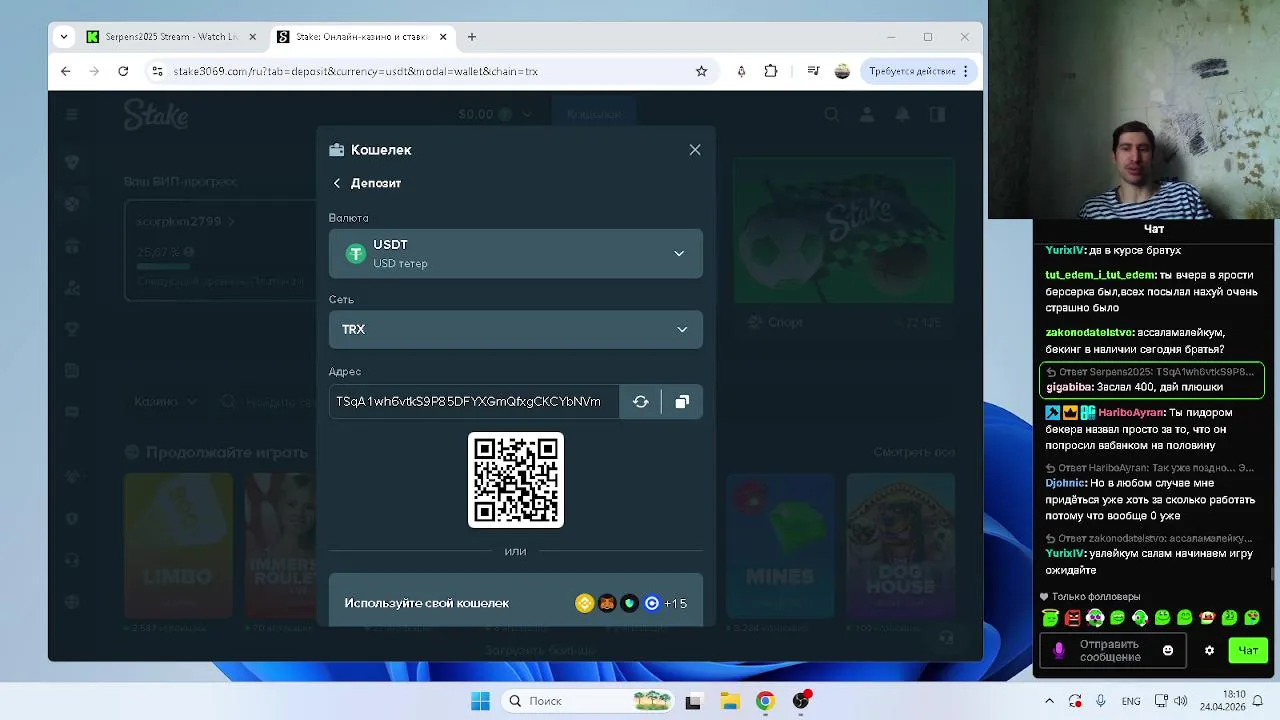Open the USDT currency dropdown

[516, 254]
